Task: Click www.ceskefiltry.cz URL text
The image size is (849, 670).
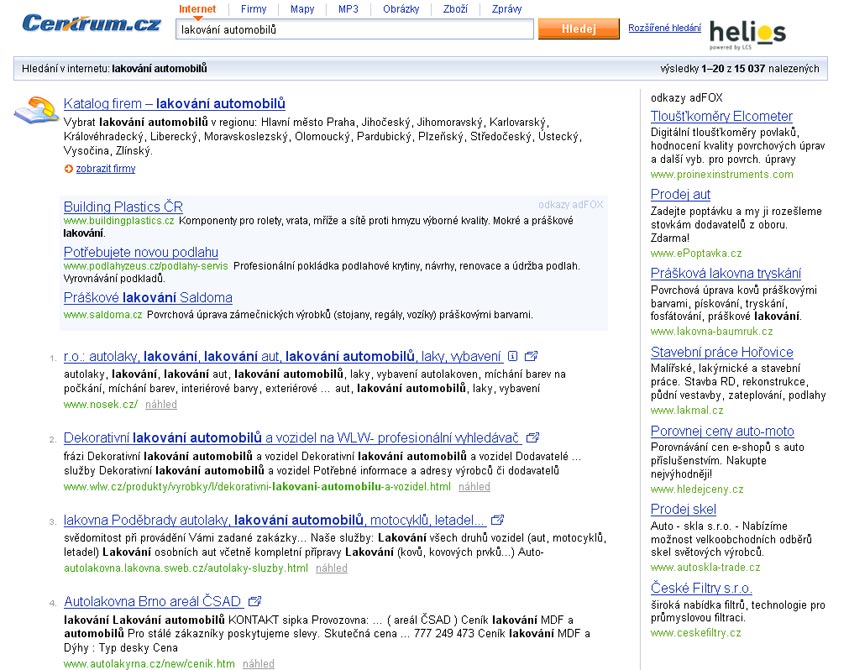Action: pos(696,633)
